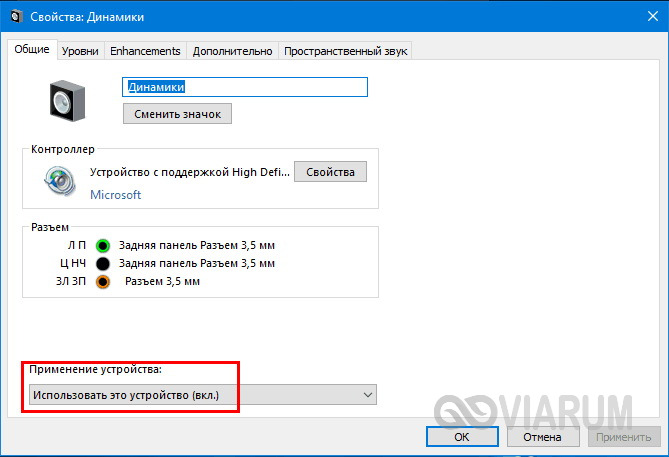Click the audio controller speaker icon

point(59,181)
